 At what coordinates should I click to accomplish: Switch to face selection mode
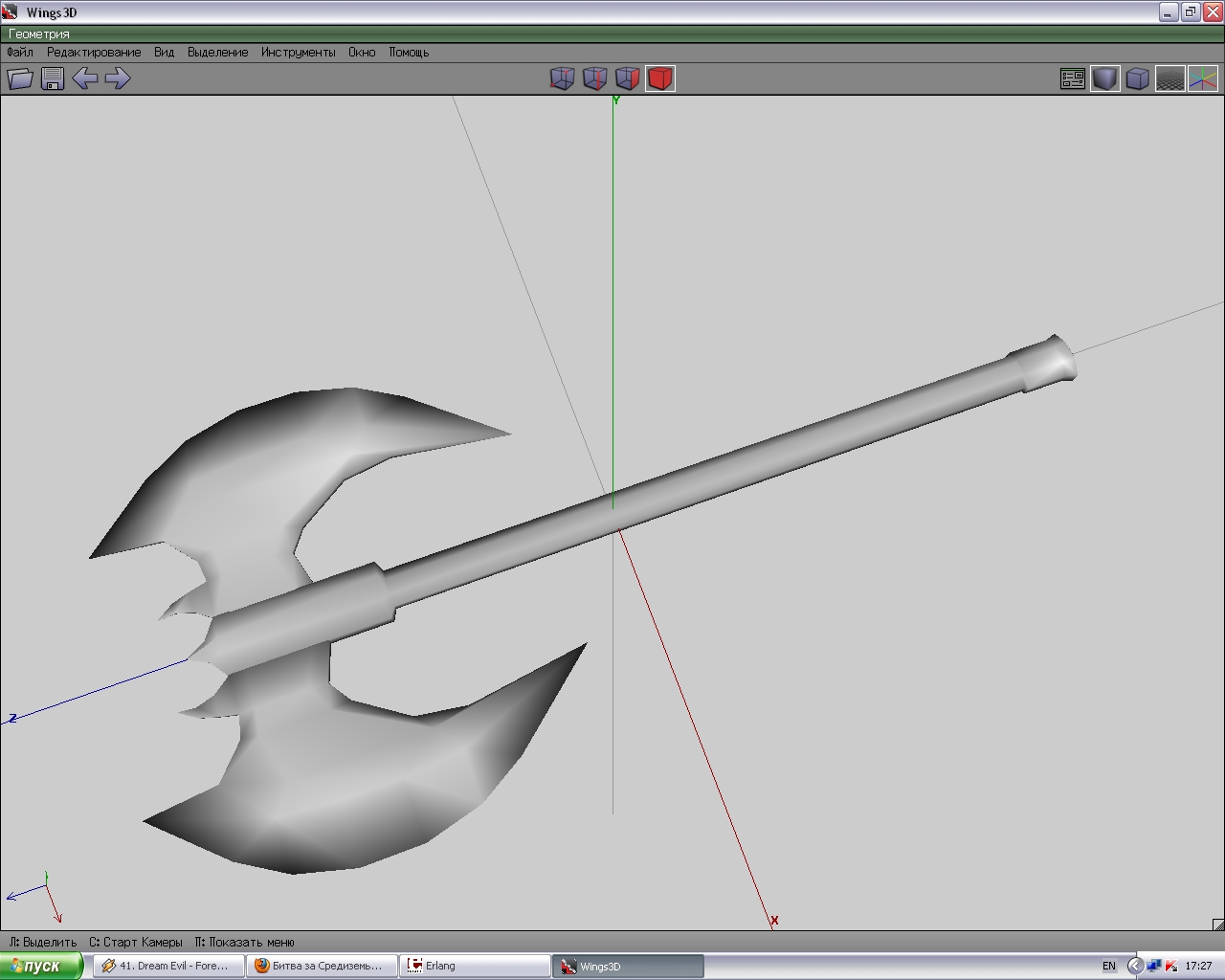pos(628,78)
